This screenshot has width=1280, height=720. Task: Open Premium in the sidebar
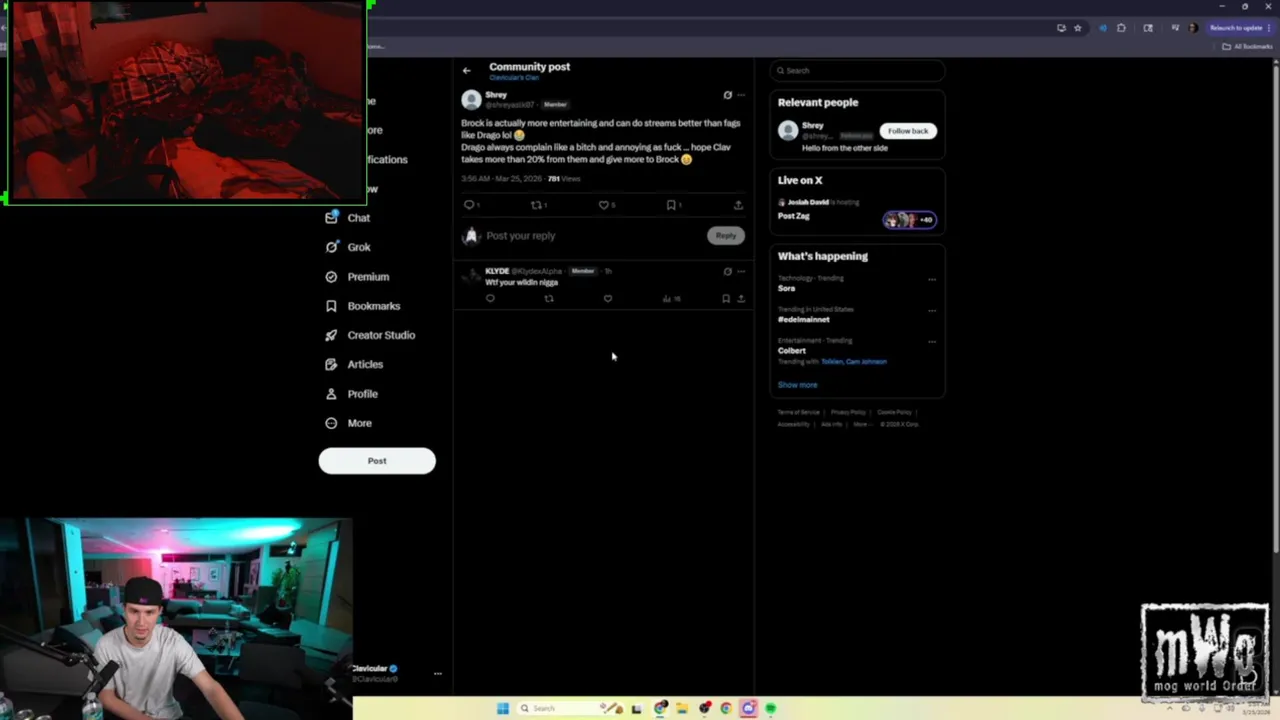357,277
